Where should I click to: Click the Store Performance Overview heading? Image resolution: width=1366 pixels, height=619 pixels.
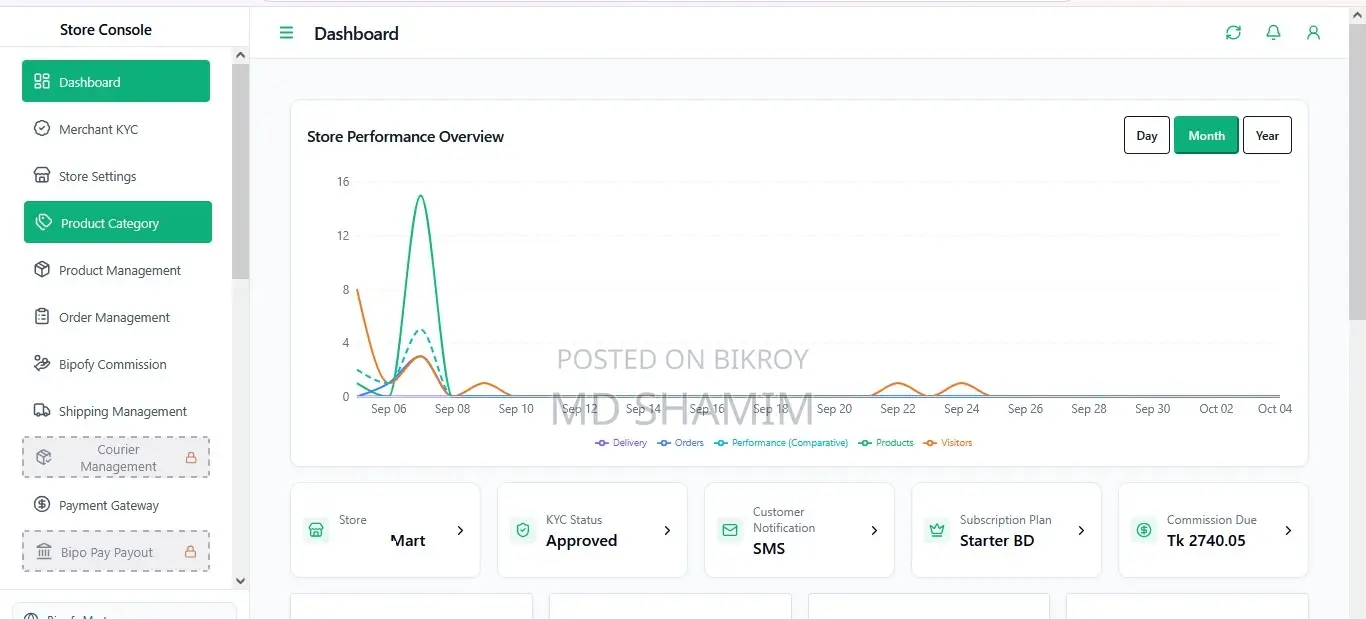405,136
